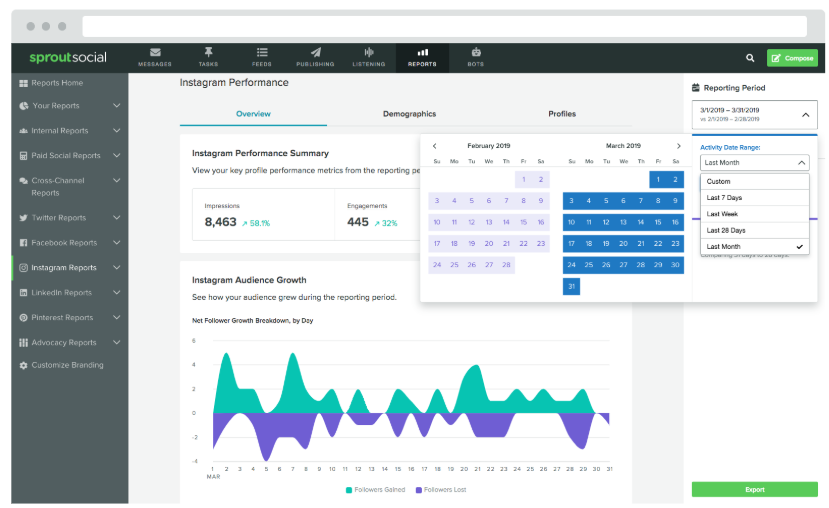Open the Reports bar chart icon
Image resolution: width=829 pixels, height=508 pixels.
422,52
